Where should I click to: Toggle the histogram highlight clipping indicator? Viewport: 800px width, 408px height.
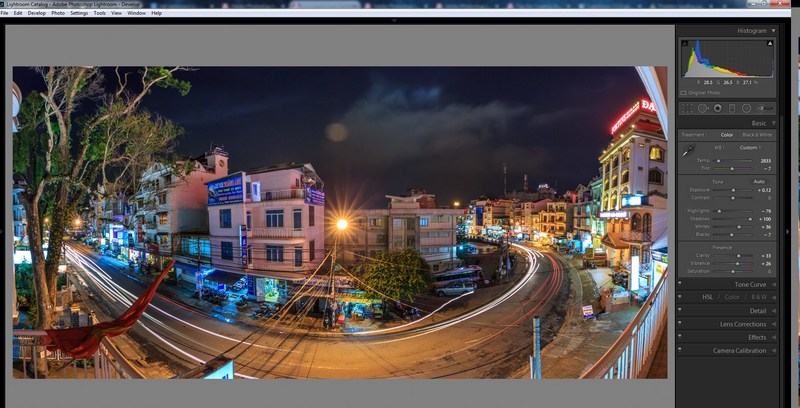[769, 43]
